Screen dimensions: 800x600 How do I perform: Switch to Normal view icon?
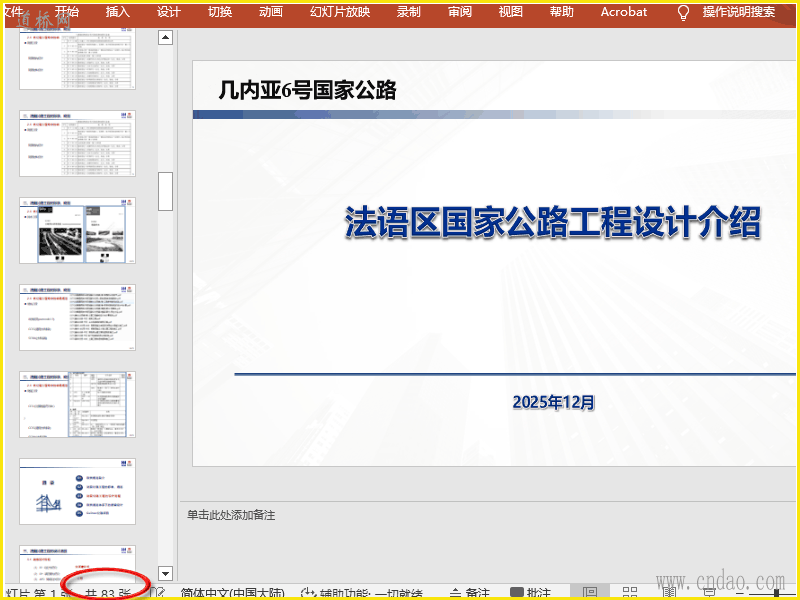(590, 593)
